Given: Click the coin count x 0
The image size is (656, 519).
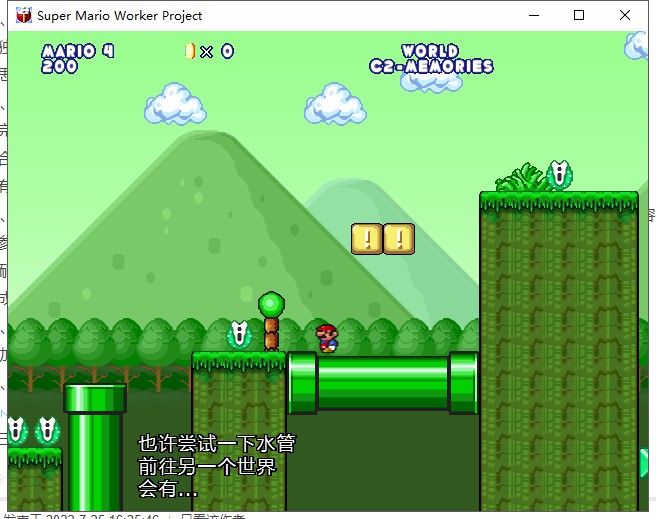Looking at the screenshot, I should point(217,51).
